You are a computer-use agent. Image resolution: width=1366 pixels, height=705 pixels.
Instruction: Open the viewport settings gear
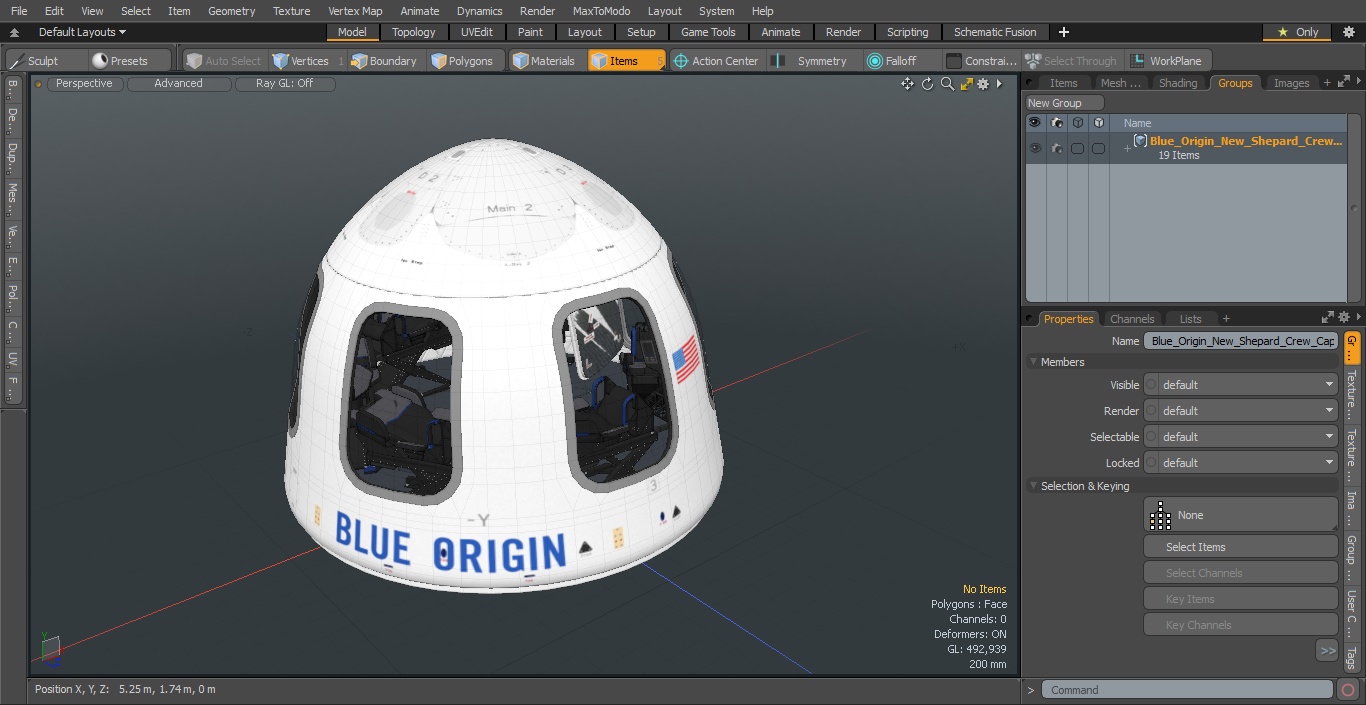(x=983, y=84)
